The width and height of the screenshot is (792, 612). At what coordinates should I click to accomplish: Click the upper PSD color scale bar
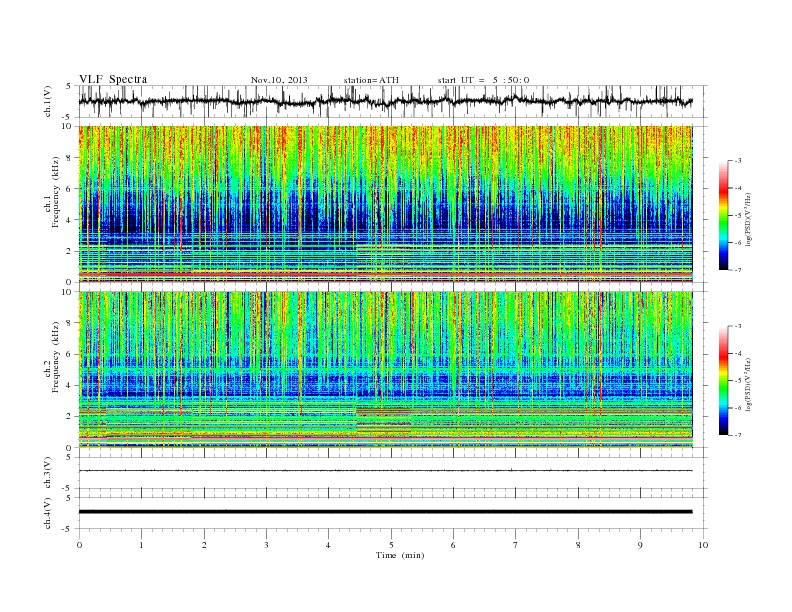[724, 216]
